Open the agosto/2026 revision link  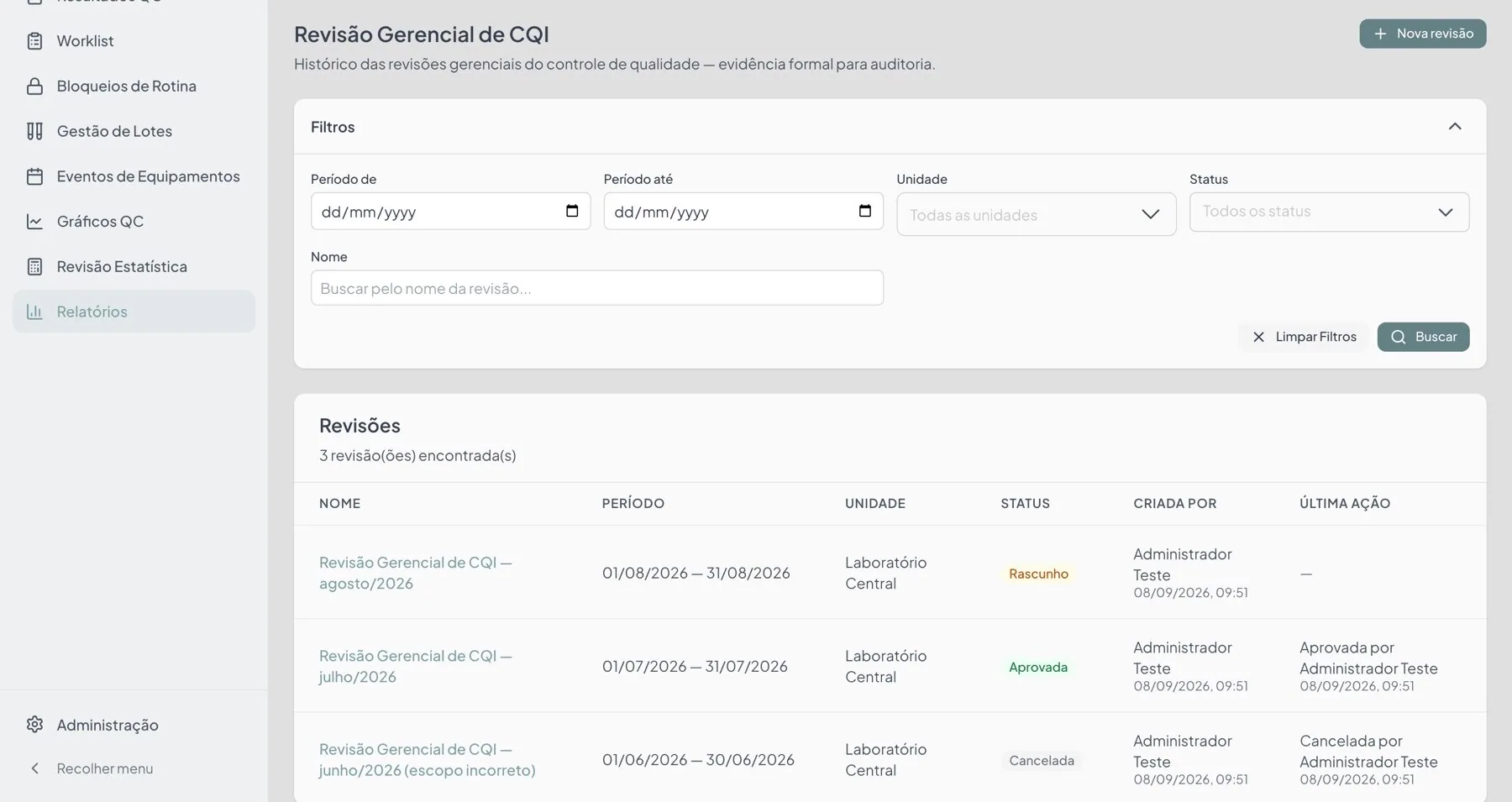tap(416, 573)
